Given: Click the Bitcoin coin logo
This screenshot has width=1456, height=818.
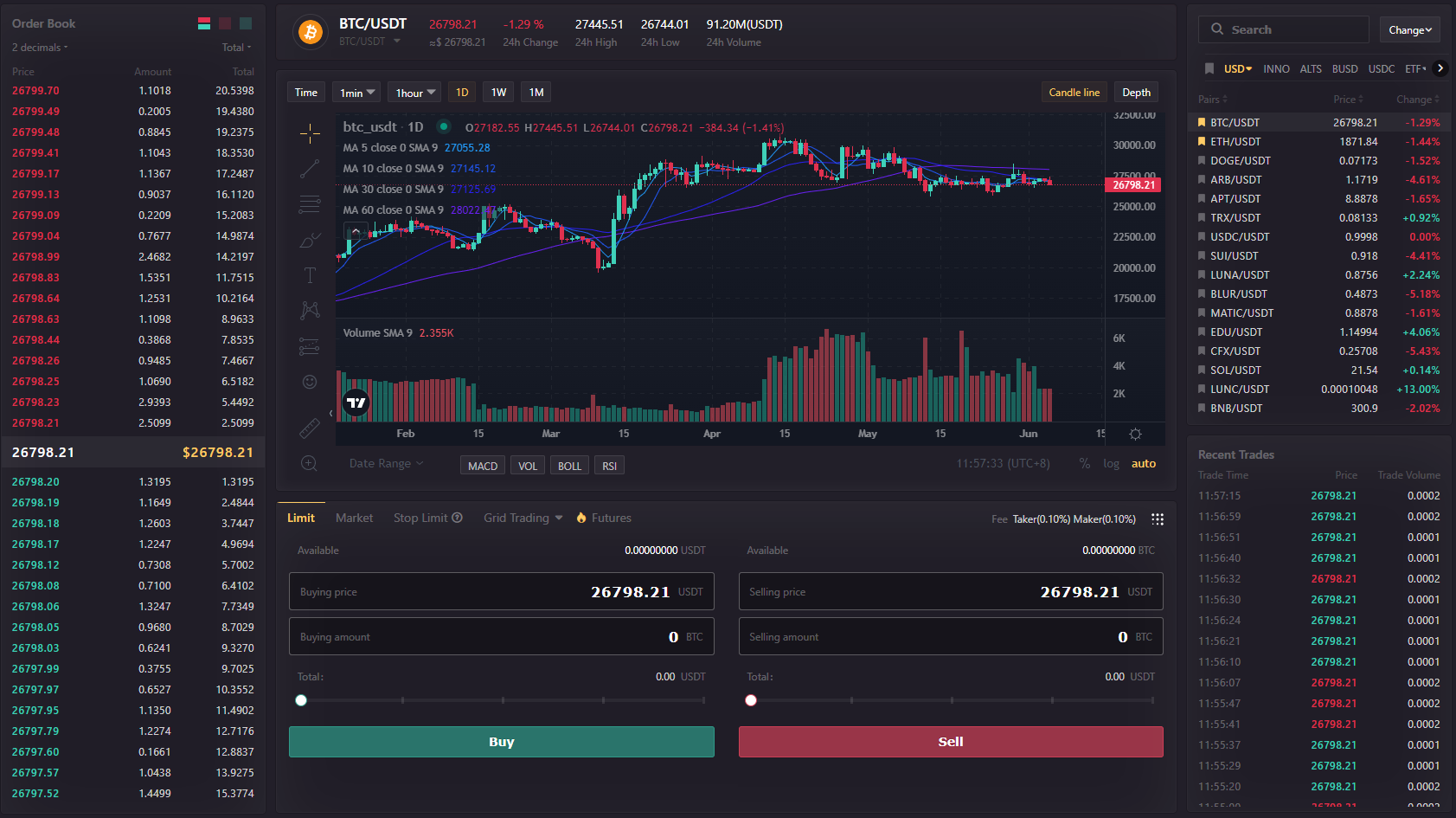Looking at the screenshot, I should point(311,32).
